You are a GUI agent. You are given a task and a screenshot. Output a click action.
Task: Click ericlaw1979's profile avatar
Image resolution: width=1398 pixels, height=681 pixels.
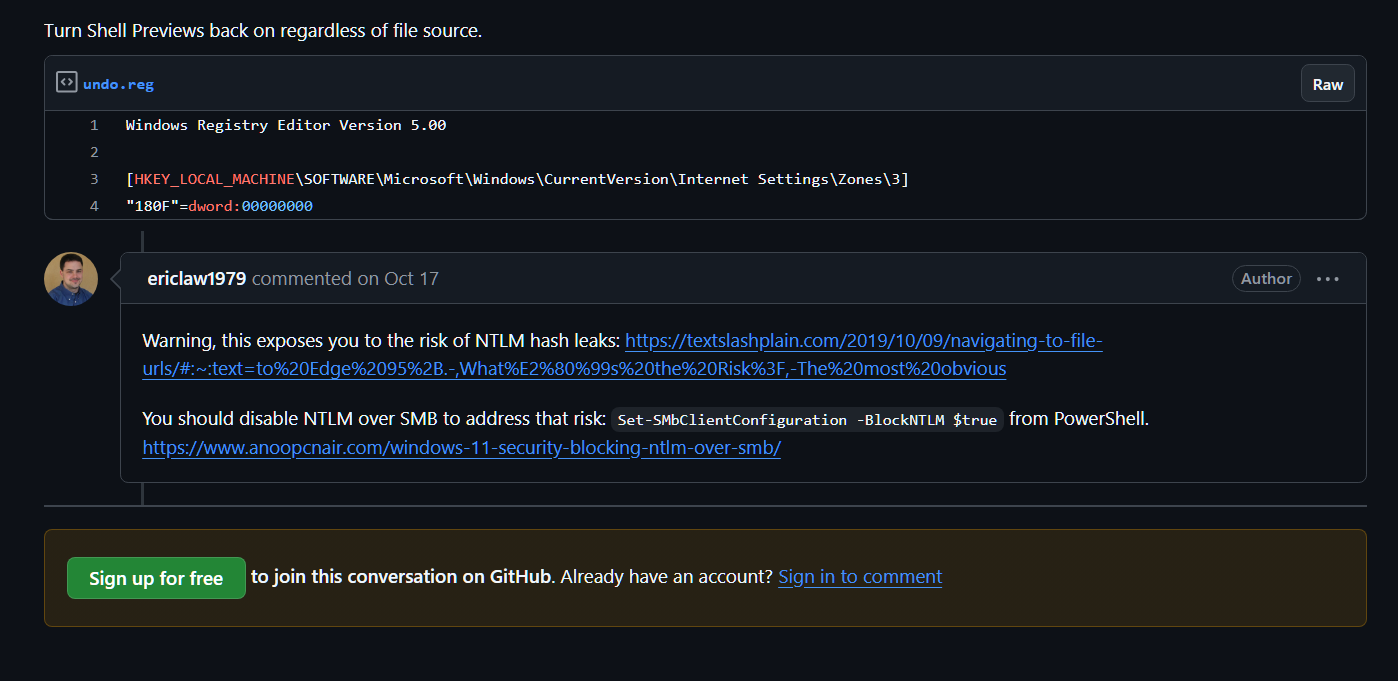[x=71, y=279]
